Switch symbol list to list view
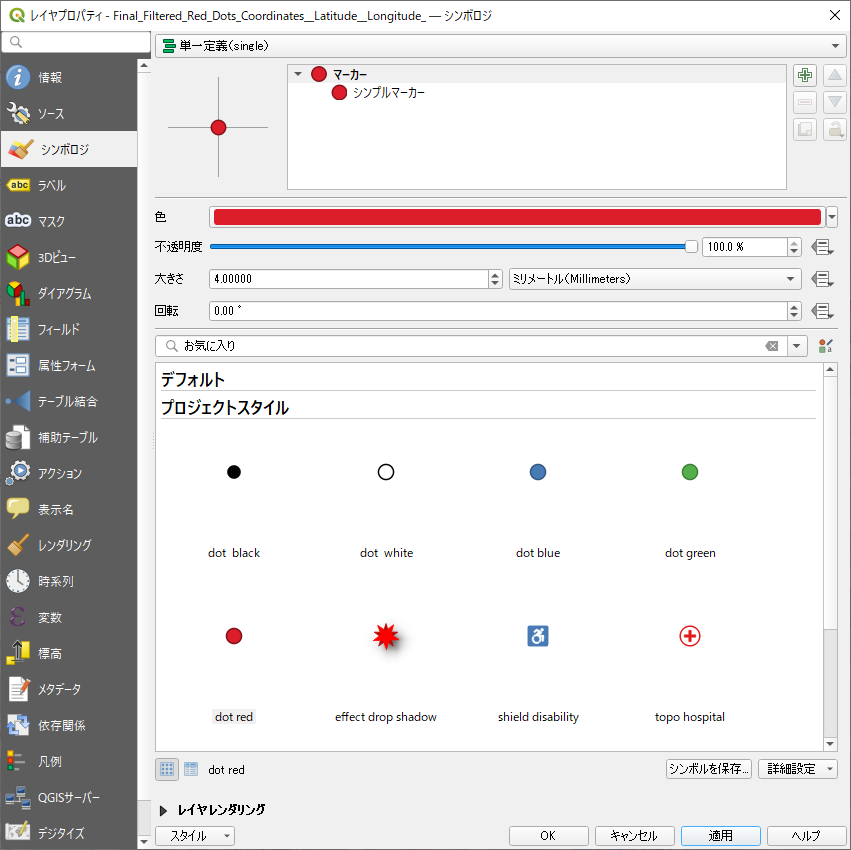This screenshot has height=850, width=851. pos(190,769)
